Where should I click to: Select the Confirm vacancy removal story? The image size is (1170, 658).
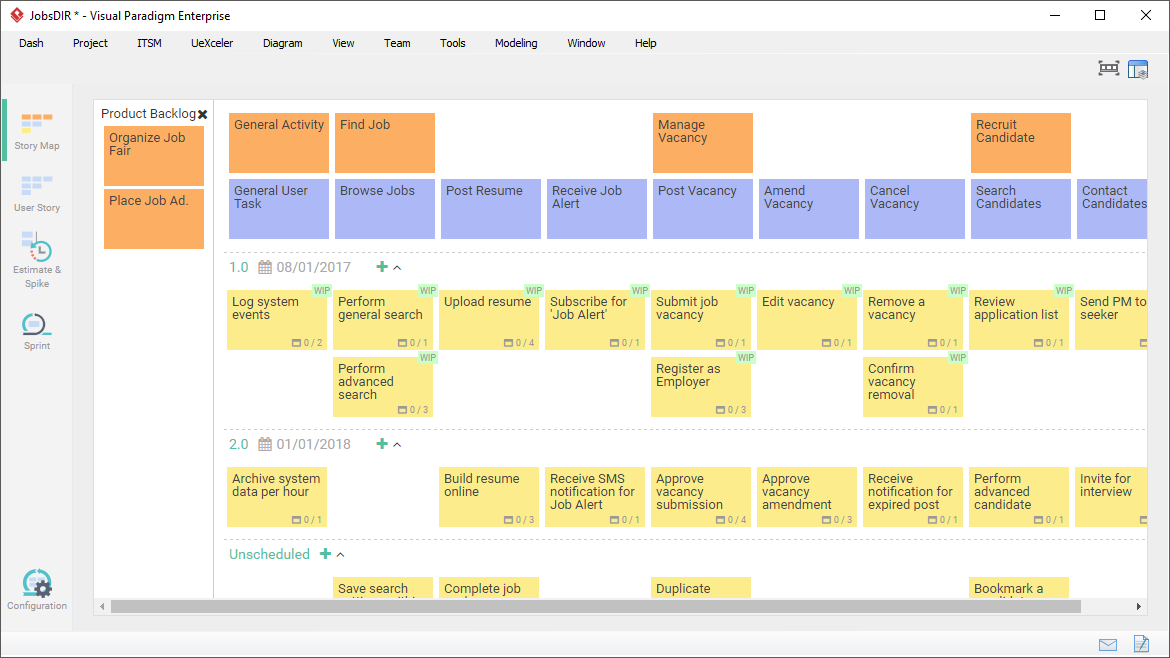tap(913, 386)
